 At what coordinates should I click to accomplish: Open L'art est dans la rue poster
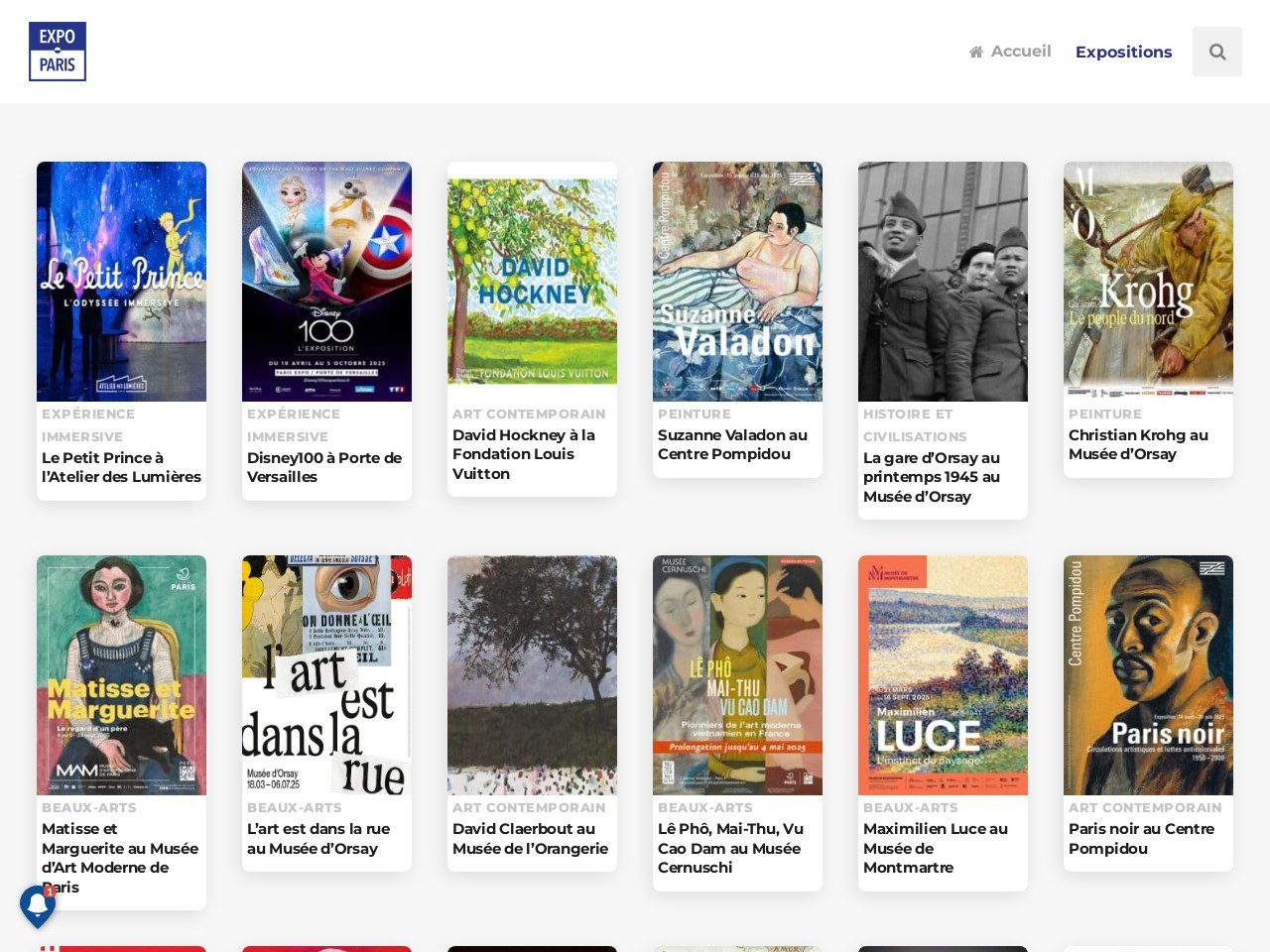(326, 675)
